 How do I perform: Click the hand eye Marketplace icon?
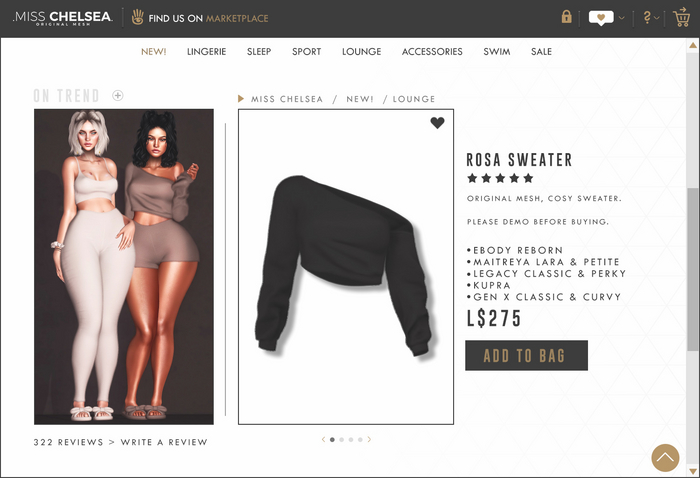tap(138, 17)
